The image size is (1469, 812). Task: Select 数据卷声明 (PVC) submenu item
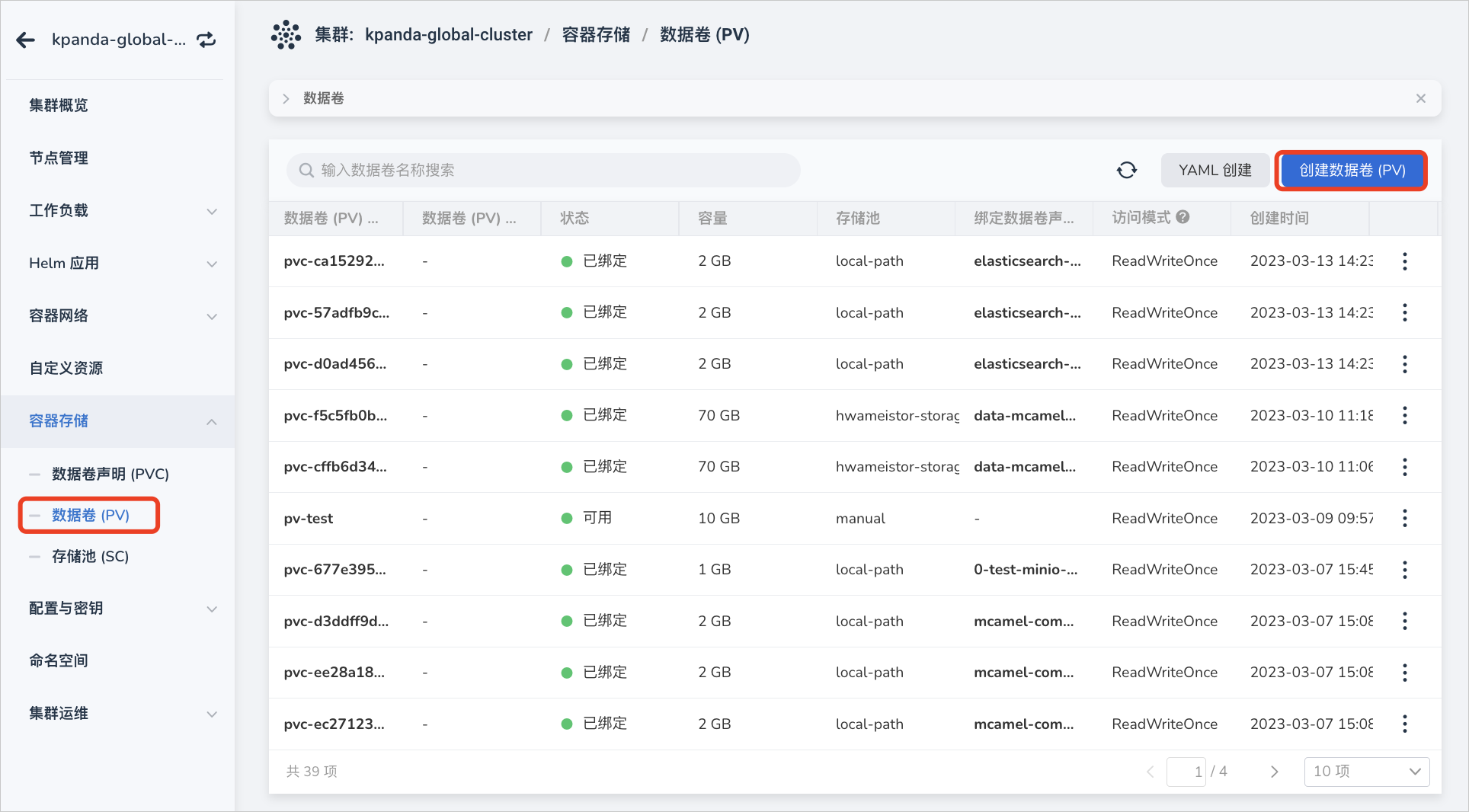pos(110,474)
